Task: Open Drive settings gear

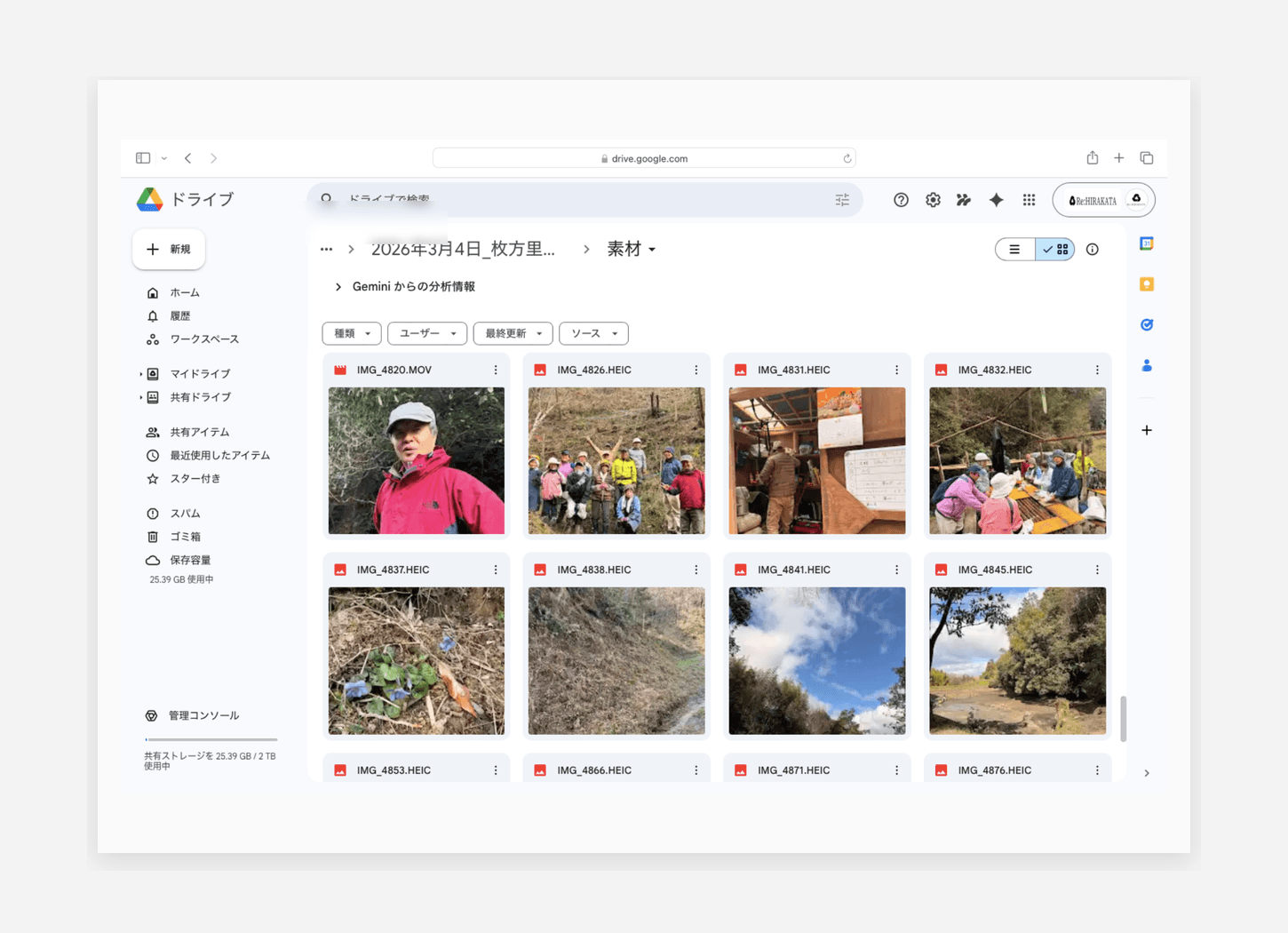Action: click(933, 200)
